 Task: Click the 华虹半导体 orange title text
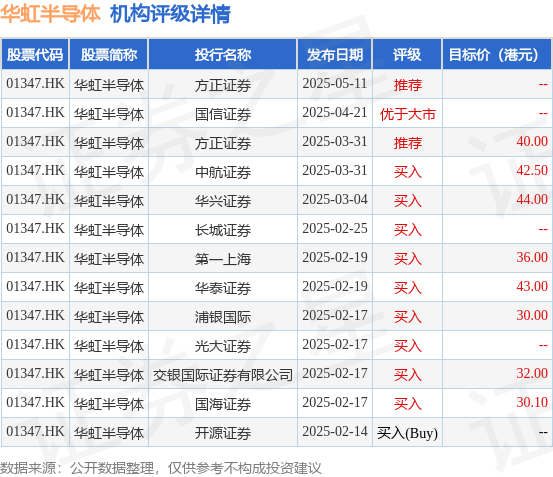click(x=50, y=14)
